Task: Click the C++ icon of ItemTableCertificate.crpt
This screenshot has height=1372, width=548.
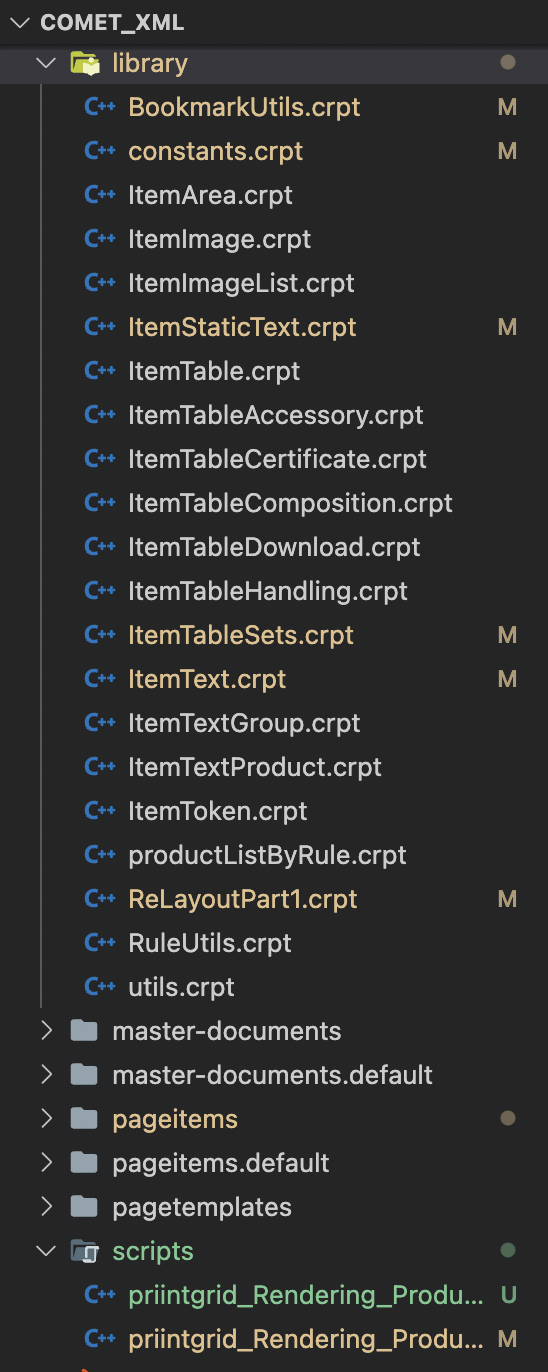Action: click(100, 459)
